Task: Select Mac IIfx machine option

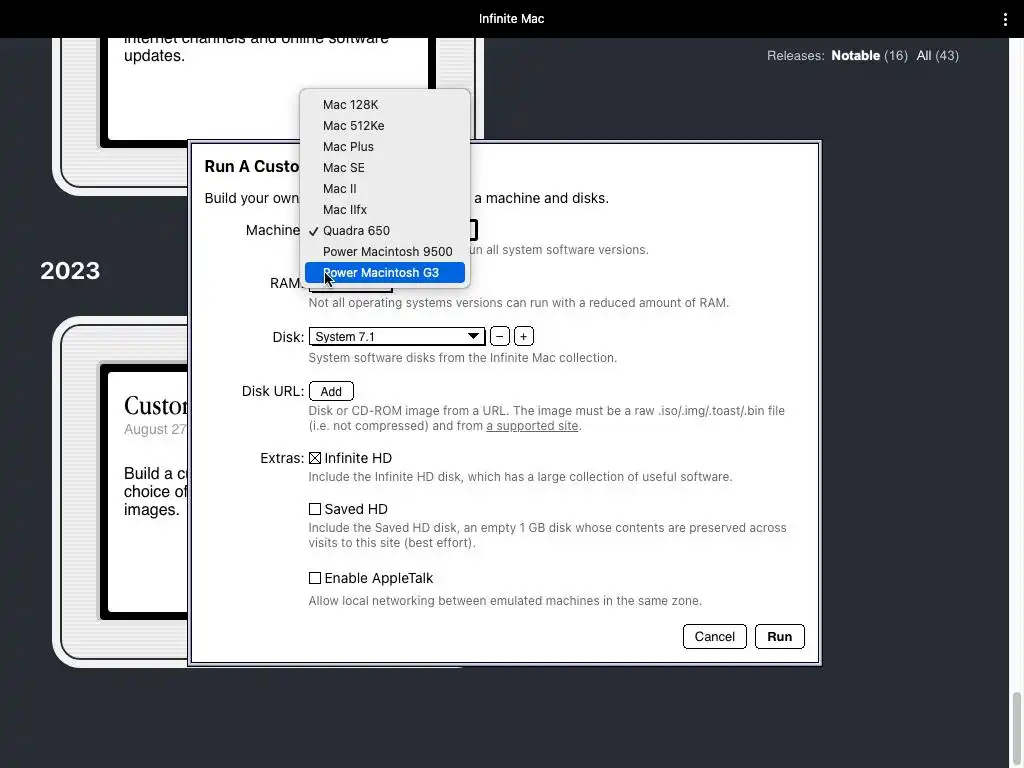Action: coord(385,209)
